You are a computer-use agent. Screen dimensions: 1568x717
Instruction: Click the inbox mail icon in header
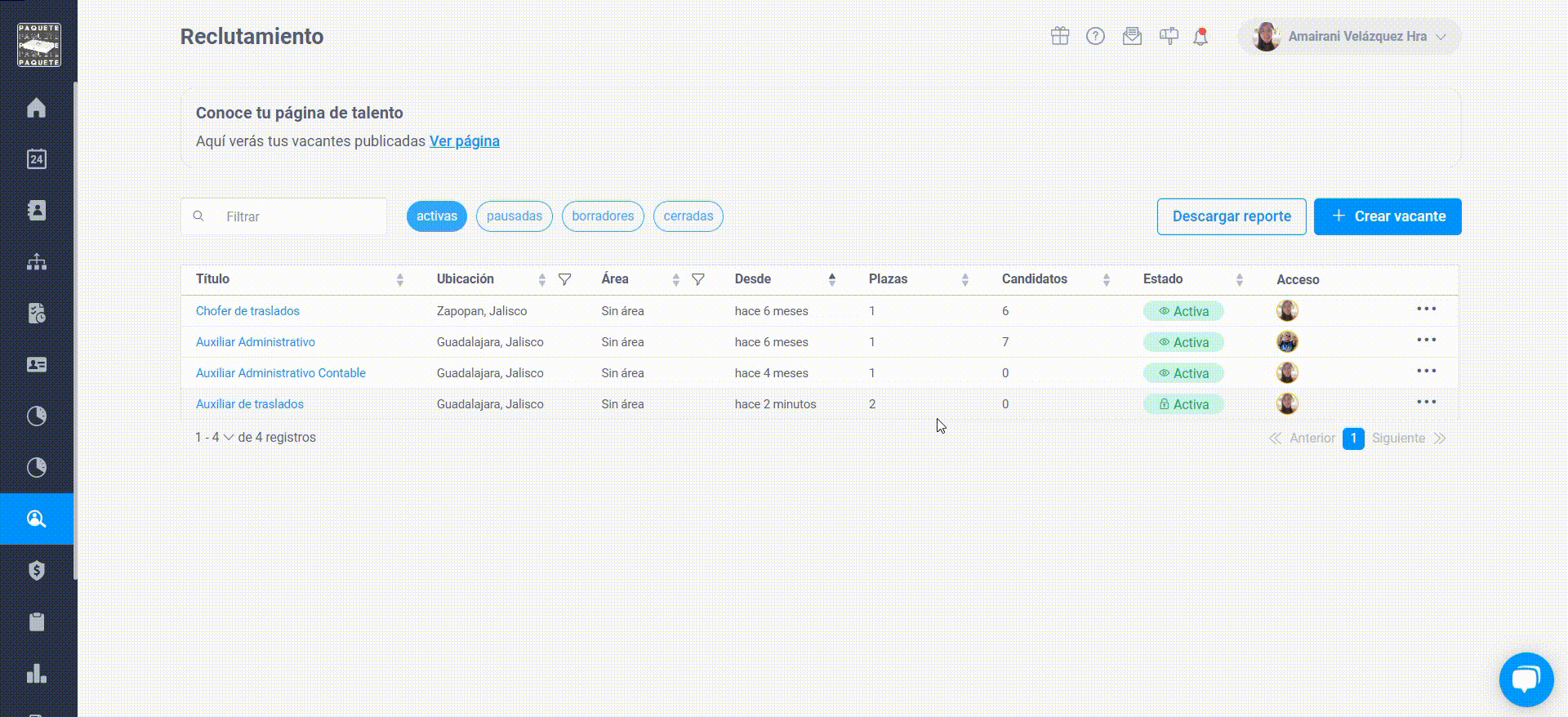(1132, 36)
